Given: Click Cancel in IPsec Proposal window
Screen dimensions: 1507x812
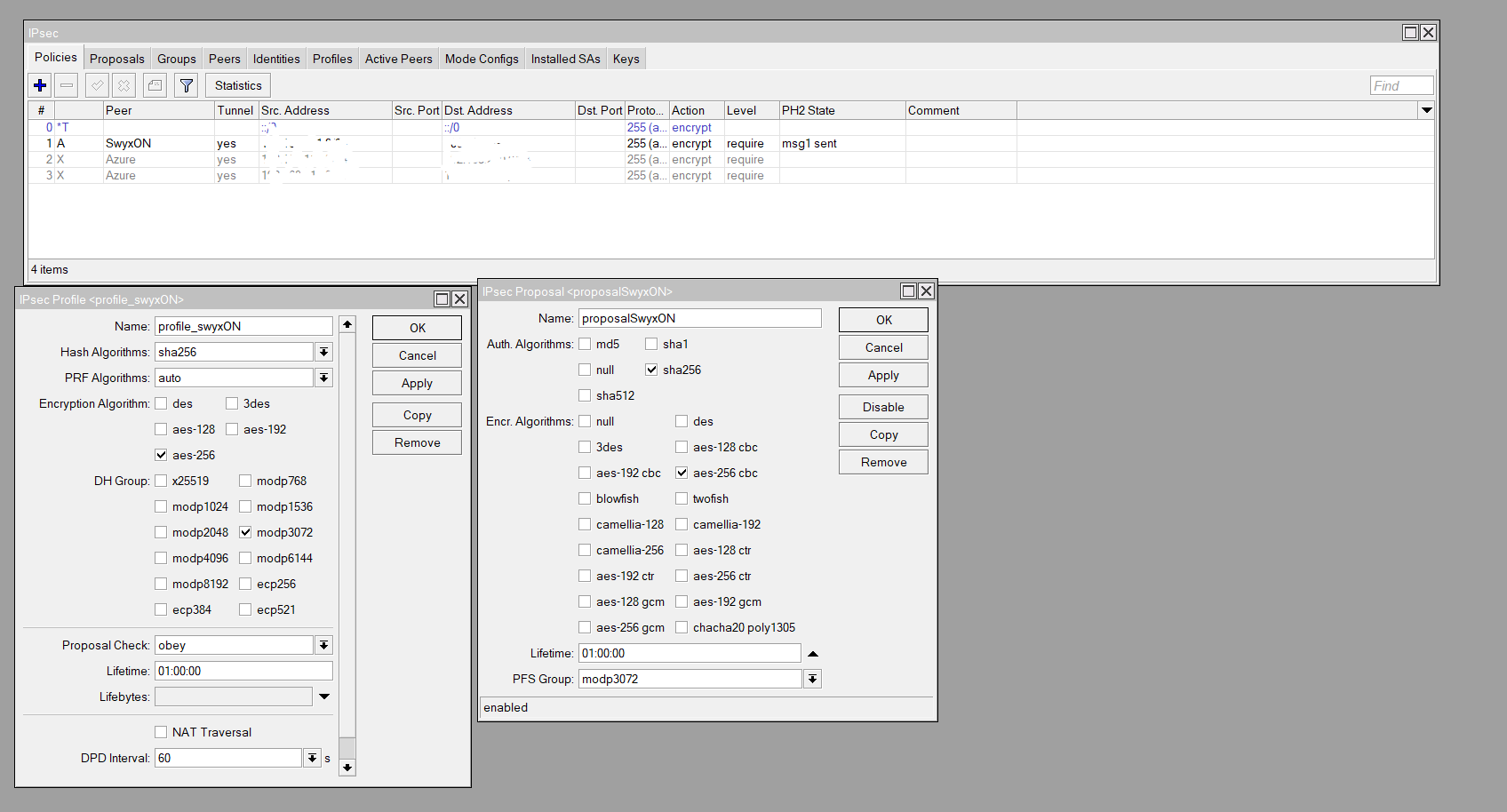Looking at the screenshot, I should pos(883,347).
